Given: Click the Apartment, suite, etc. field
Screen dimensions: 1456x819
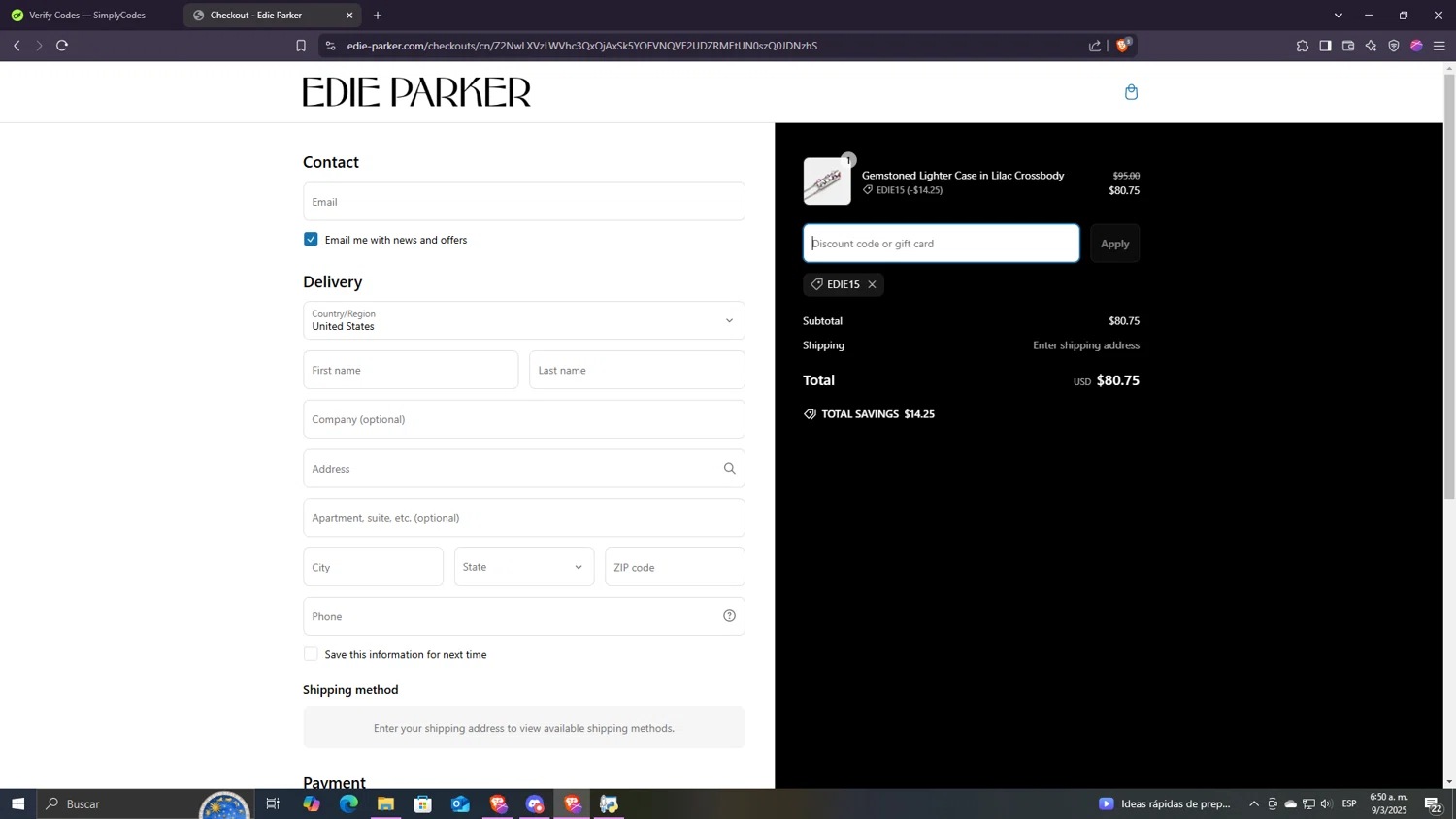Looking at the screenshot, I should [x=524, y=518].
